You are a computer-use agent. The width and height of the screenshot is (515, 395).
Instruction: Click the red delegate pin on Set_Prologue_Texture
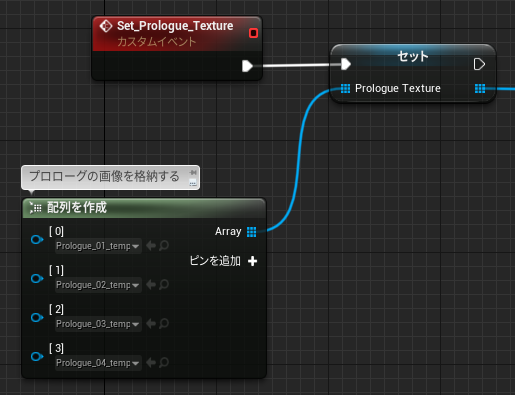(x=253, y=33)
